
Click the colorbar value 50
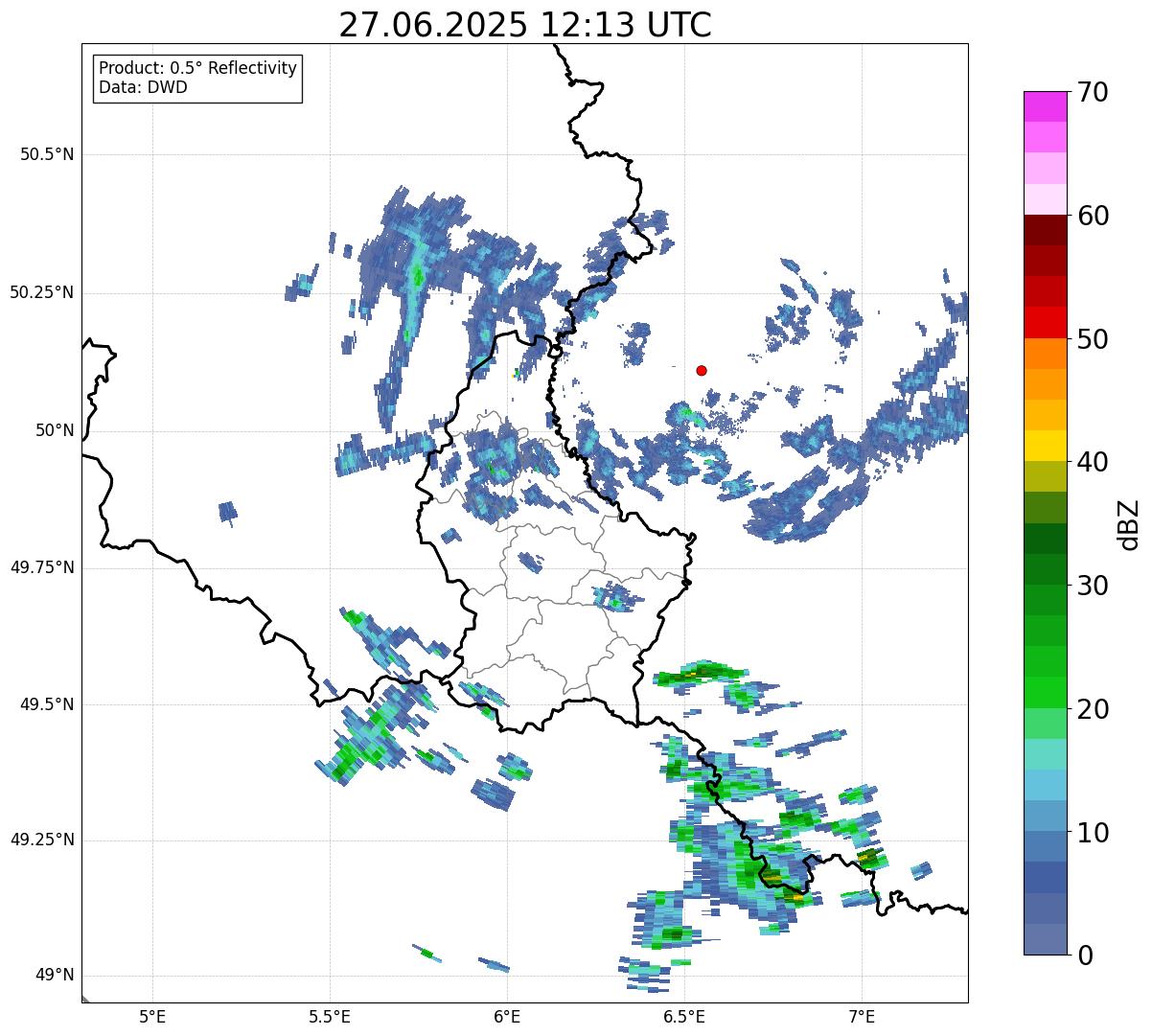pyautogui.click(x=1093, y=339)
